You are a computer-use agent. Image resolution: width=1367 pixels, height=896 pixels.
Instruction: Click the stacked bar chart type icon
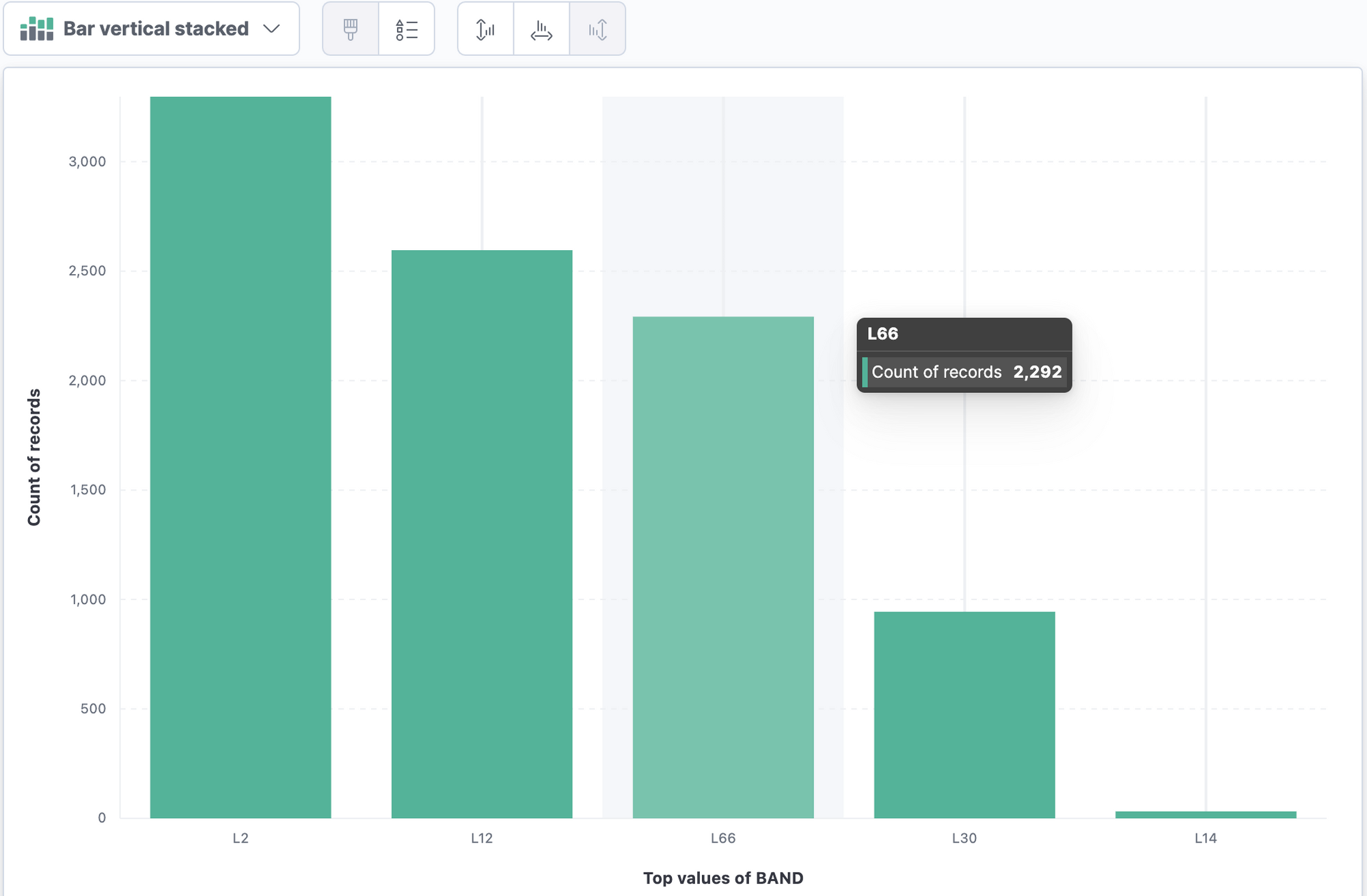tap(37, 29)
